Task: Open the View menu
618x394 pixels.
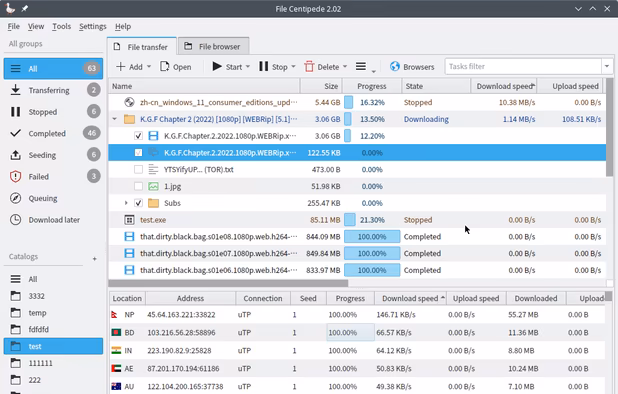Action: (36, 26)
